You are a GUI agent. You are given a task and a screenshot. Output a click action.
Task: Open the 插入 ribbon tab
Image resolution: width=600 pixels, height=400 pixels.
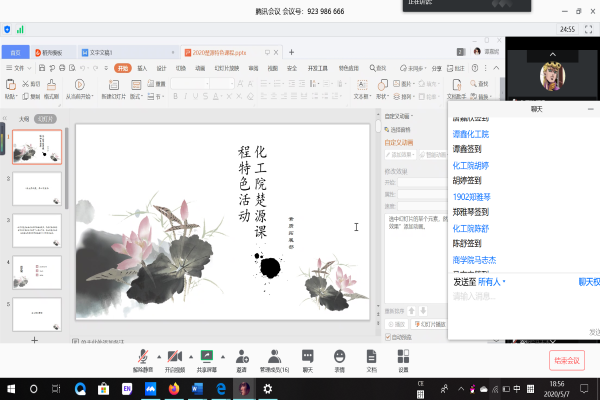(x=142, y=68)
